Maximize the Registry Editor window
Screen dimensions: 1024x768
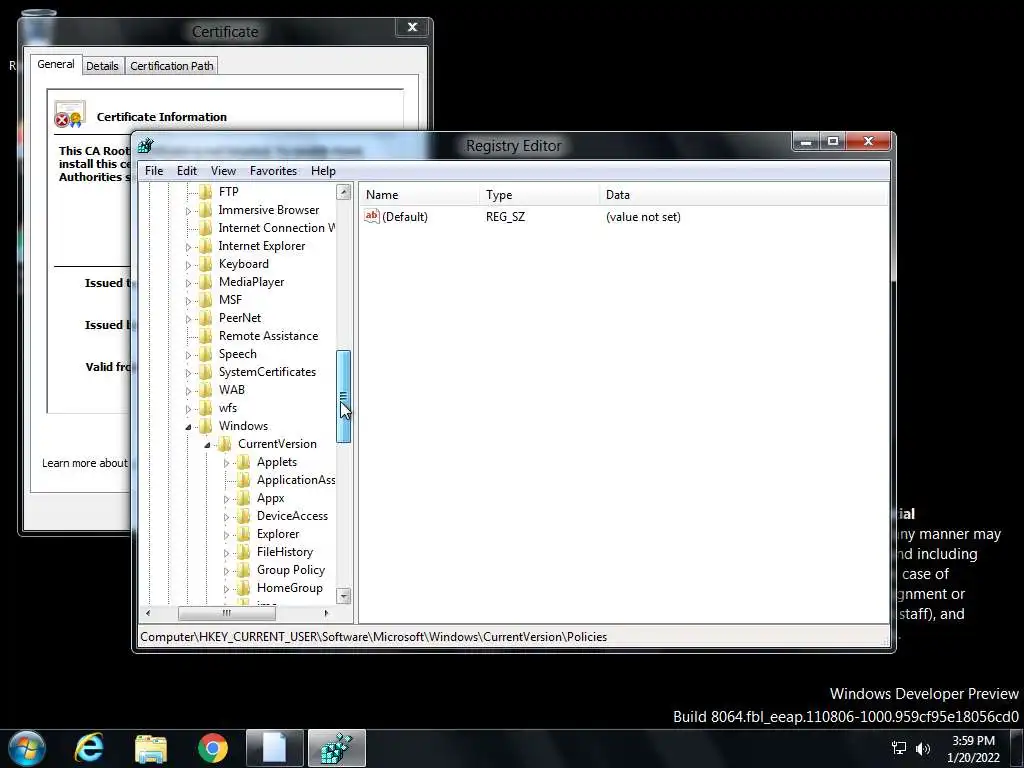tap(833, 141)
